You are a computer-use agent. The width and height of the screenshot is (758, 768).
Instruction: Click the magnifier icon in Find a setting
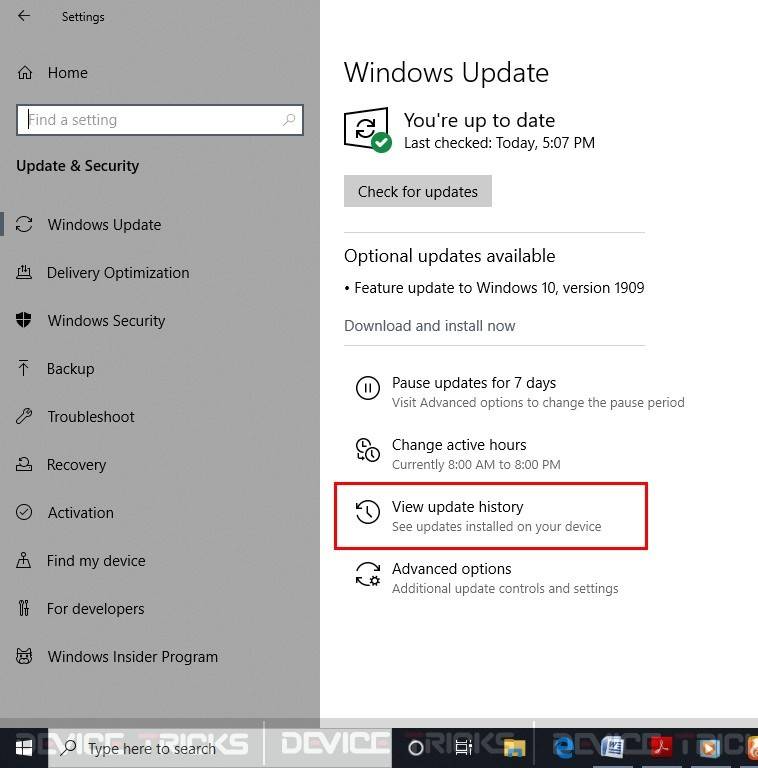289,120
